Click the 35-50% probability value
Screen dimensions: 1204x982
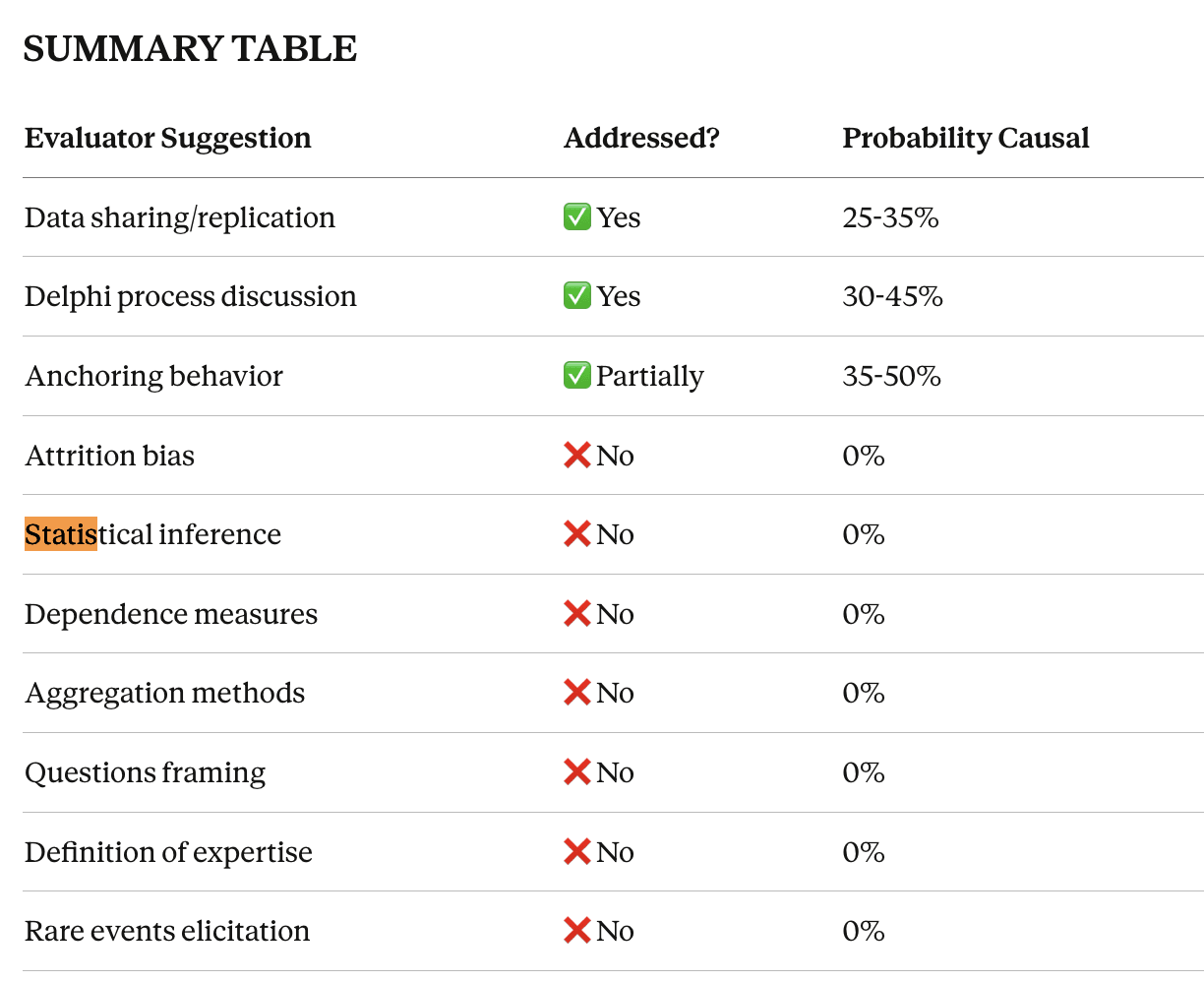click(891, 376)
